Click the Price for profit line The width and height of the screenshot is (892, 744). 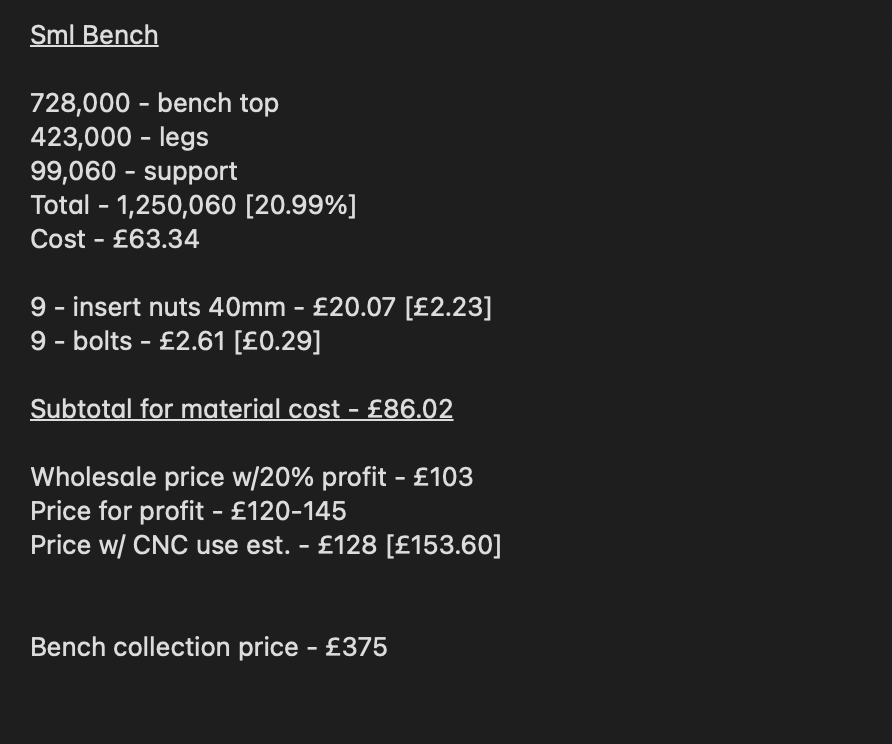tap(188, 511)
